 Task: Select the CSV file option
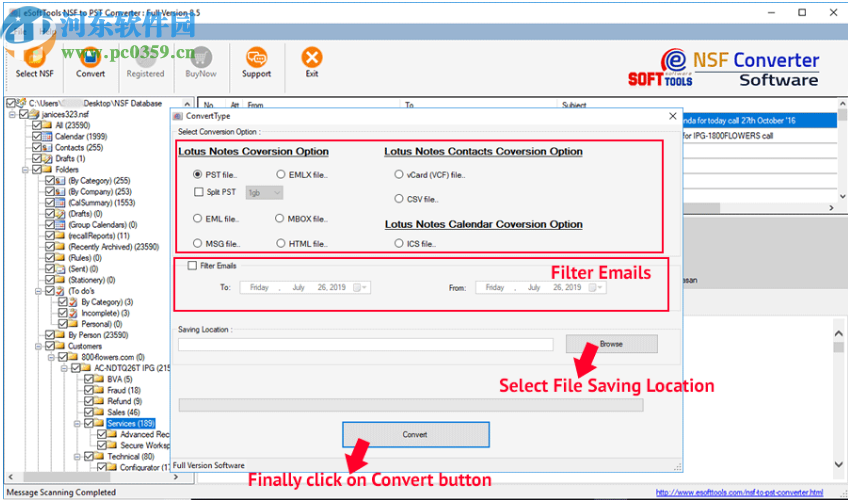click(399, 199)
